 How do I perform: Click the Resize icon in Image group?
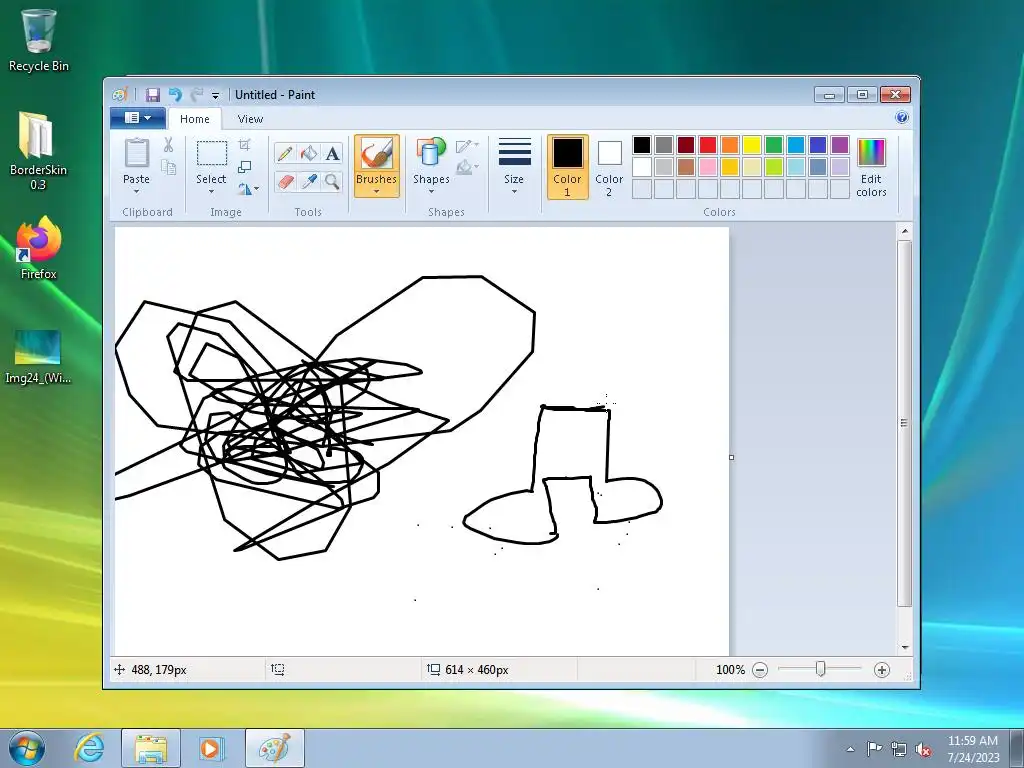pyautogui.click(x=245, y=167)
